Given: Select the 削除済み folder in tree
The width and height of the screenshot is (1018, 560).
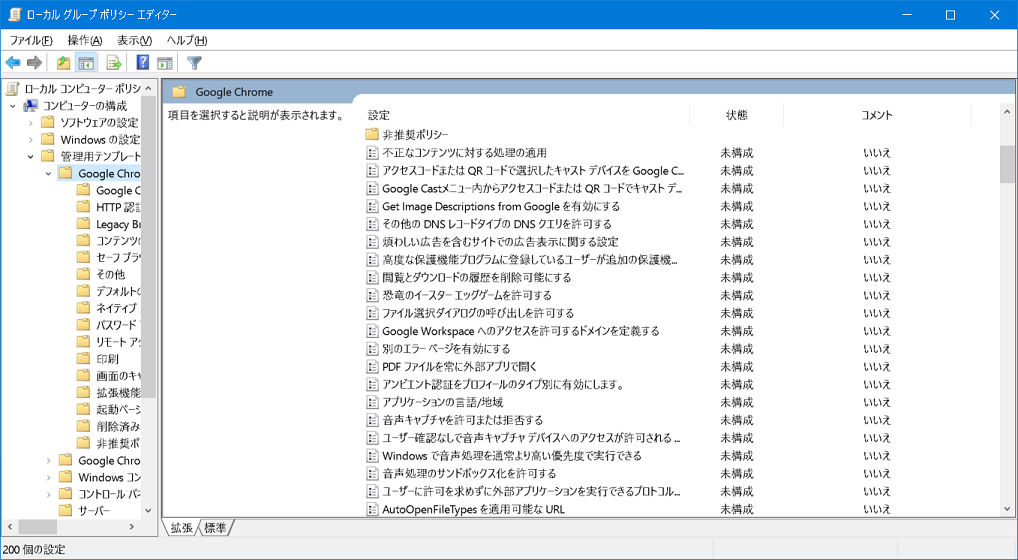Looking at the screenshot, I should (x=108, y=427).
